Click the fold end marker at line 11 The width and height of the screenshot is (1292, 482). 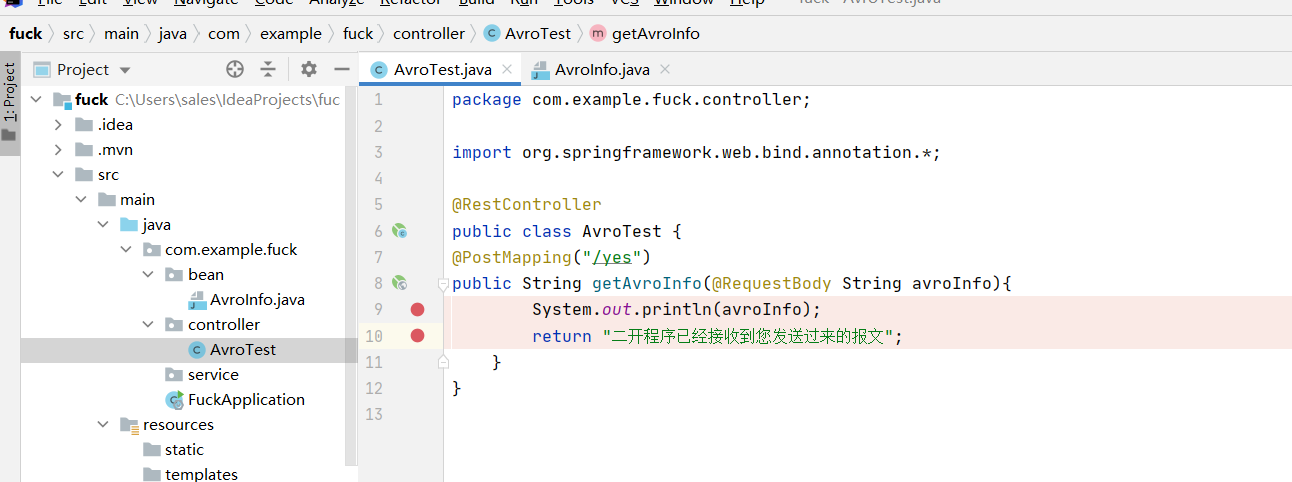coord(443,361)
